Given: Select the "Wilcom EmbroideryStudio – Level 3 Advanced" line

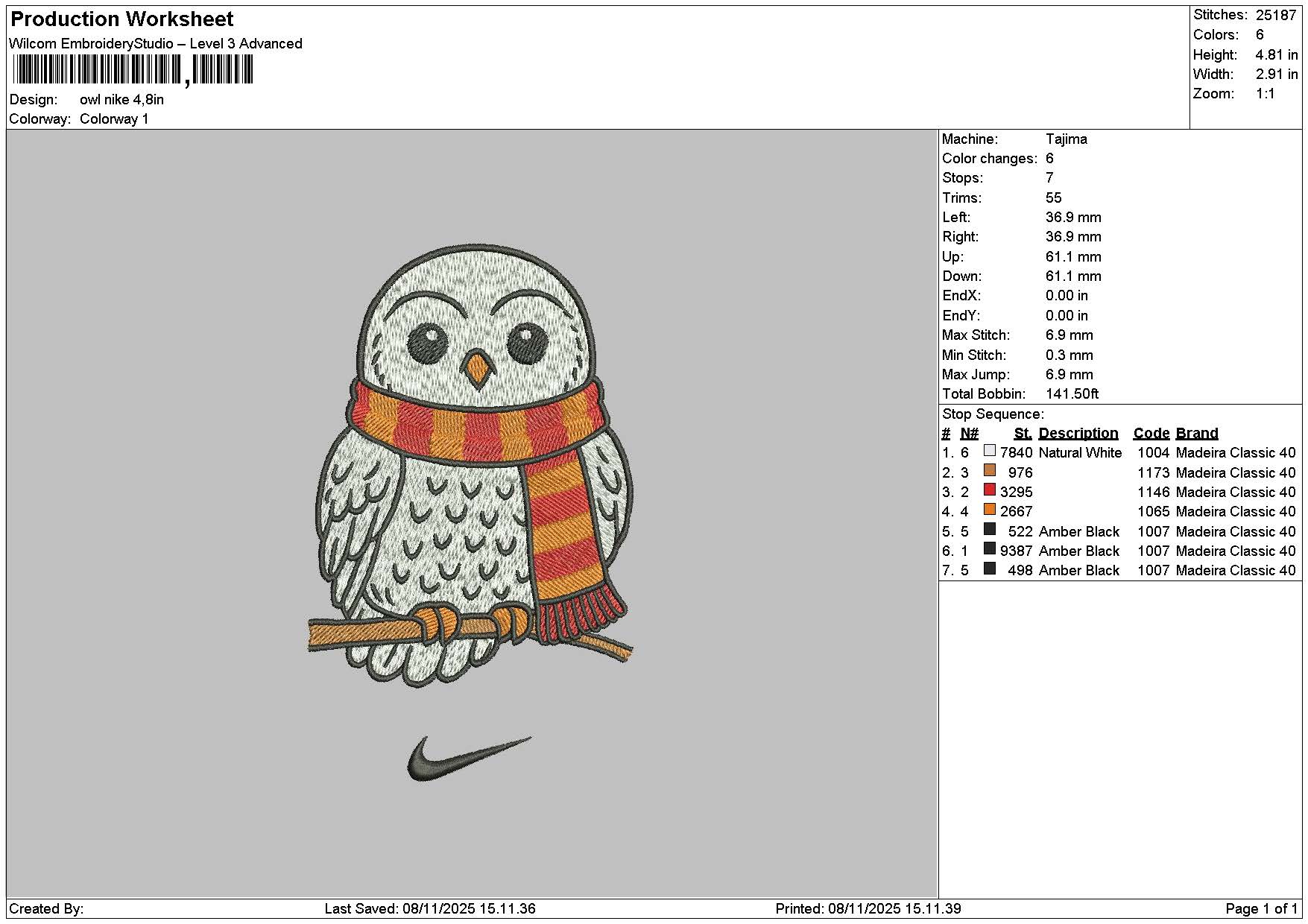Looking at the screenshot, I should point(156,44).
